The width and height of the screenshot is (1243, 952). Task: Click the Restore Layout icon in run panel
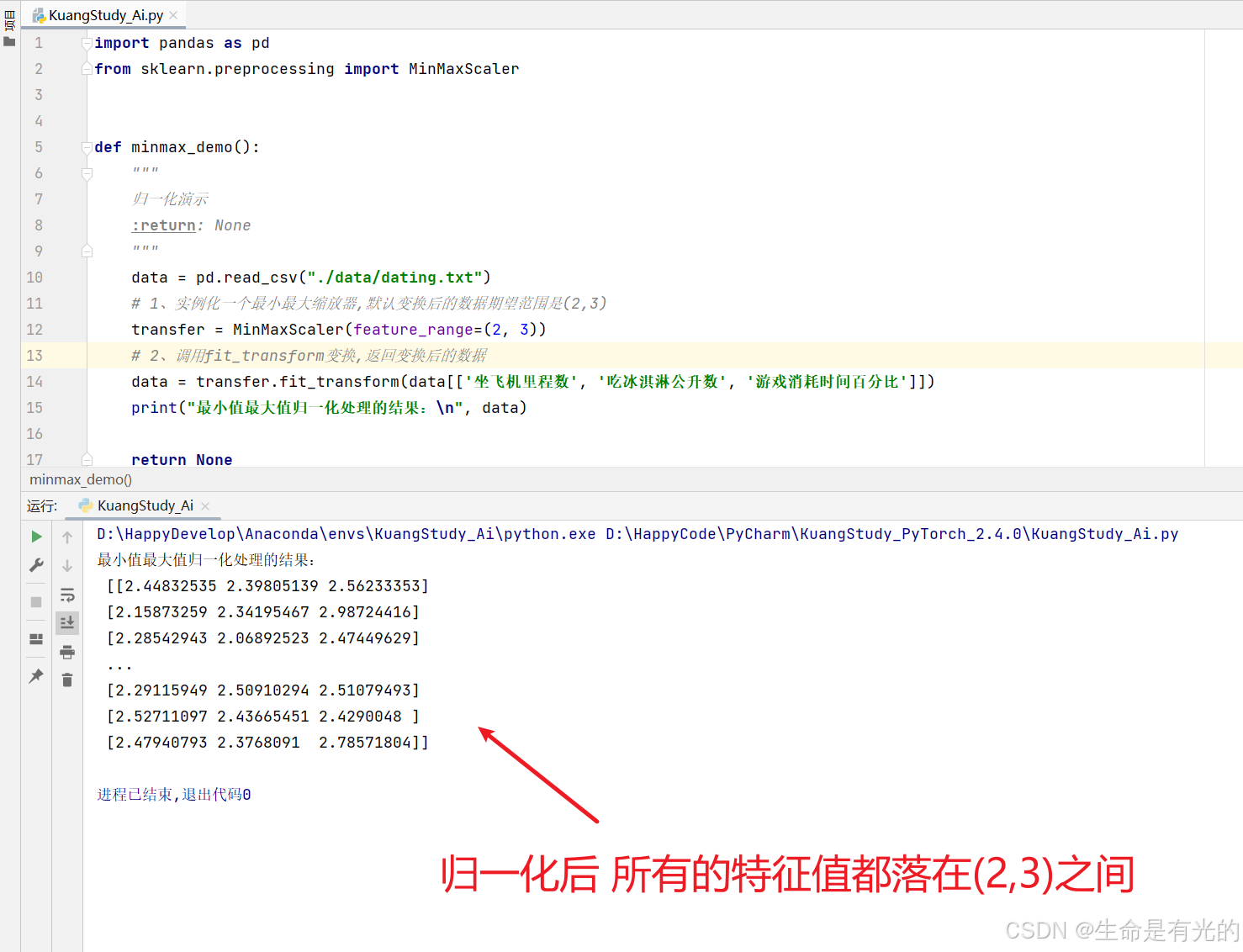point(36,639)
